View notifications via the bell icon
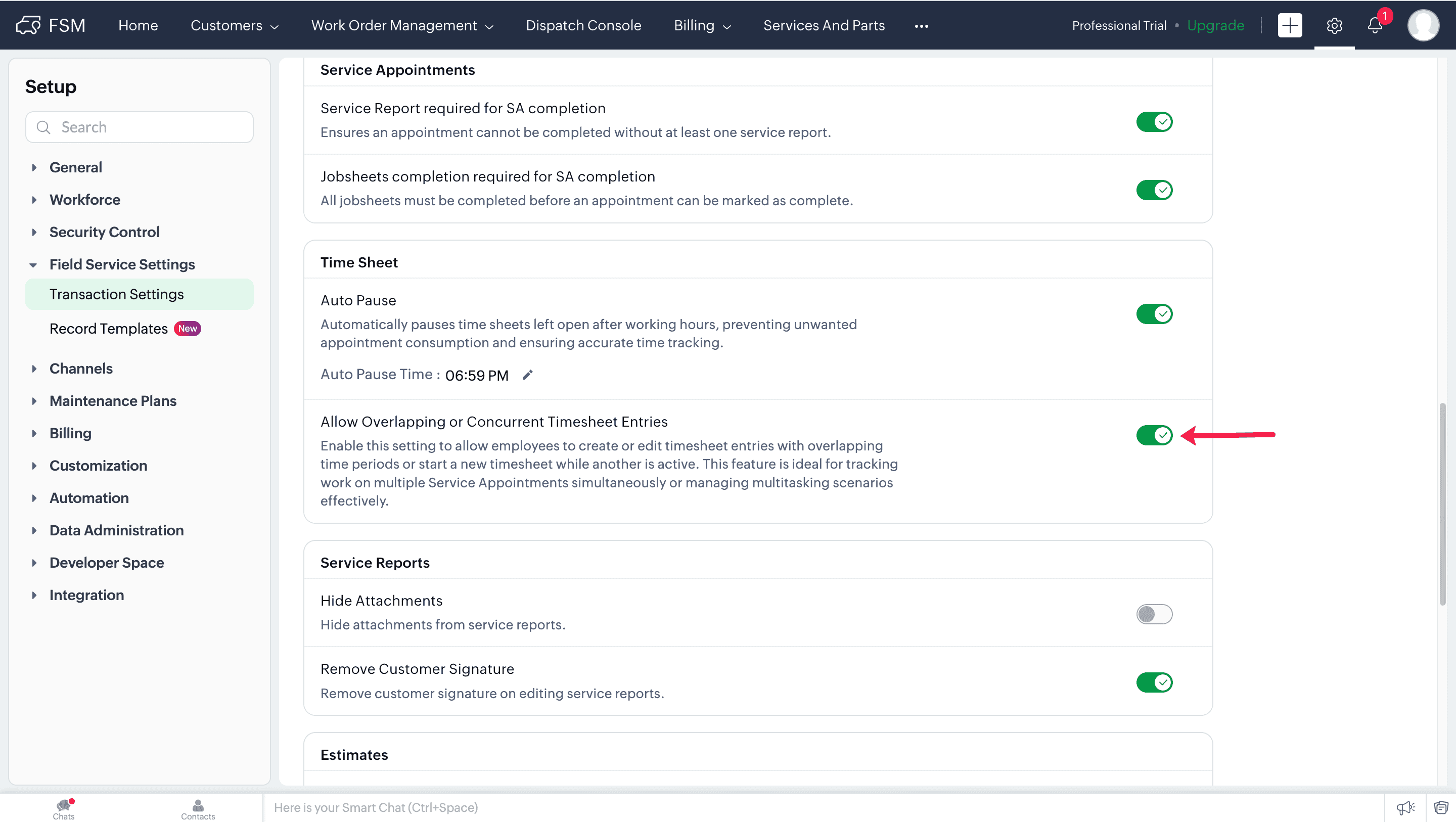This screenshot has height=822, width=1456. (1375, 25)
